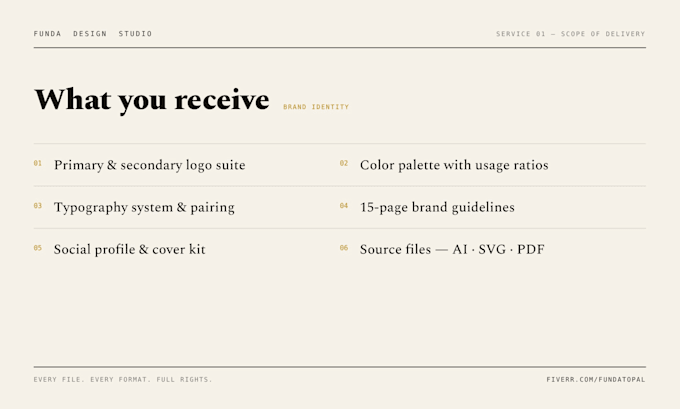This screenshot has width=680, height=409.
Task: Select 15-page brand guidelines item
Action: click(437, 207)
